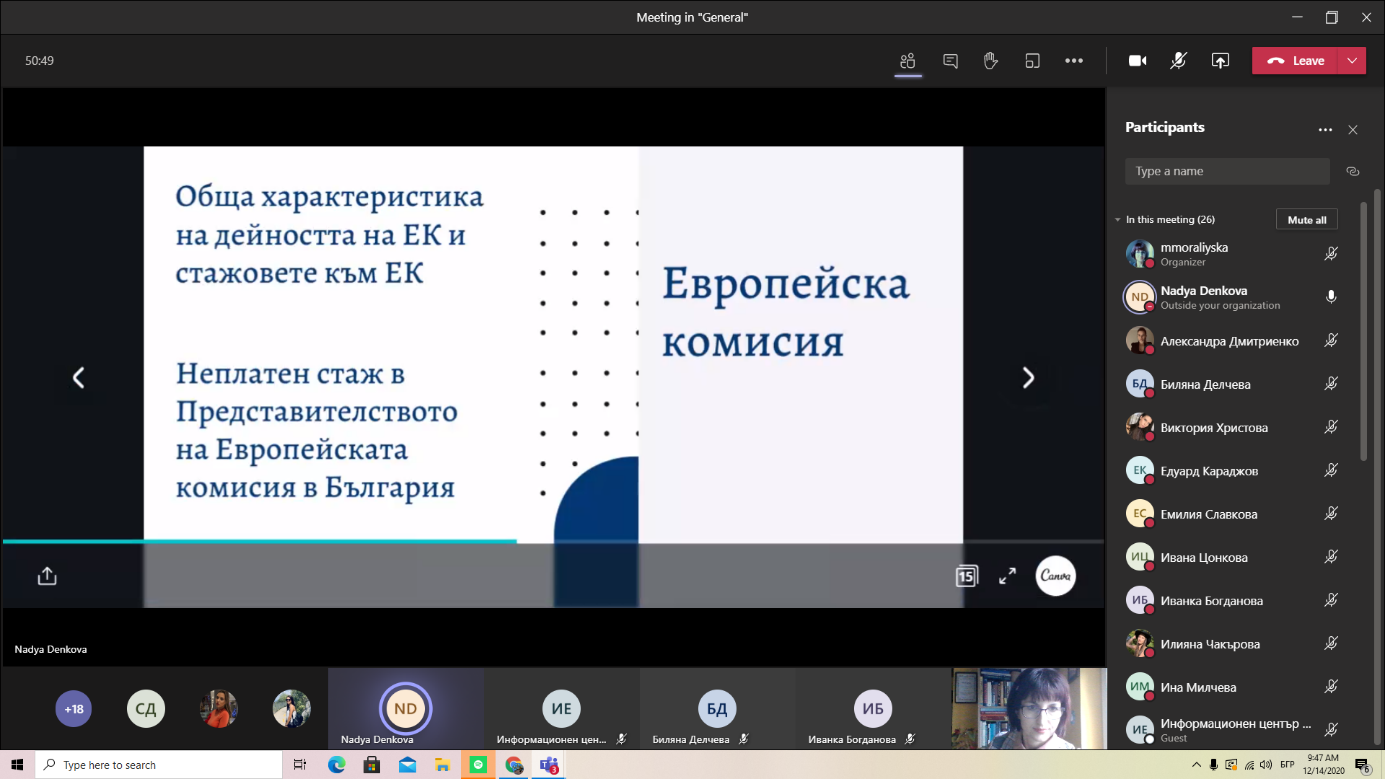Toggle mmoraliyska's microphone icon
Screen dimensions: 1385x779
tap(1331, 254)
